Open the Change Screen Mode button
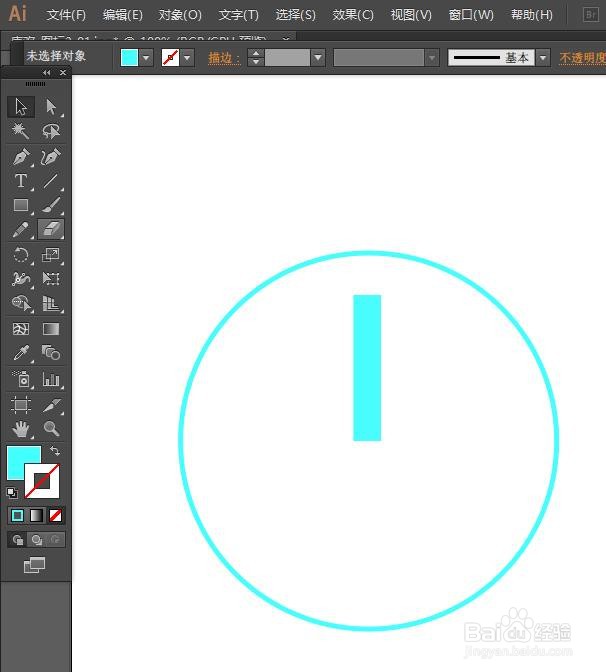The image size is (606, 672). tap(34, 565)
